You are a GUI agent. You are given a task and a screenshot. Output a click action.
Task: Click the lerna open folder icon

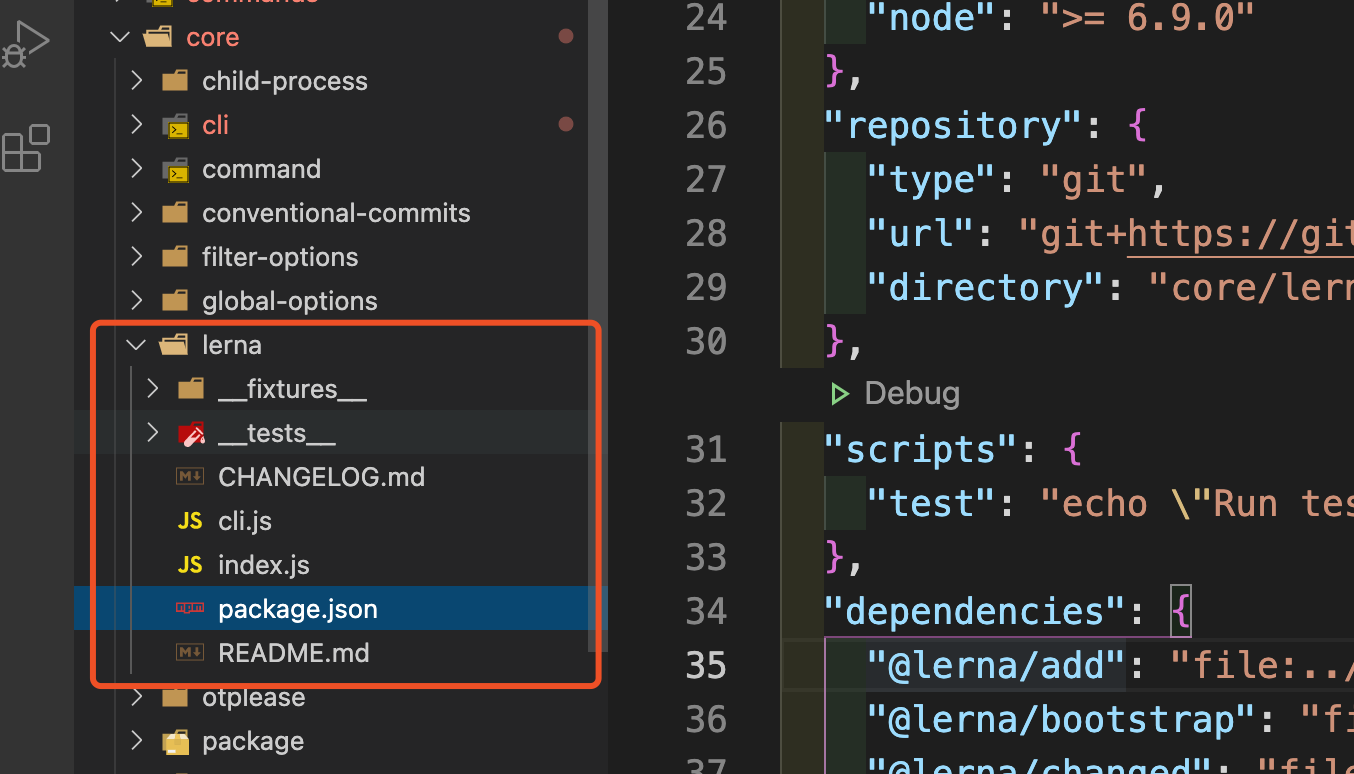tap(174, 345)
